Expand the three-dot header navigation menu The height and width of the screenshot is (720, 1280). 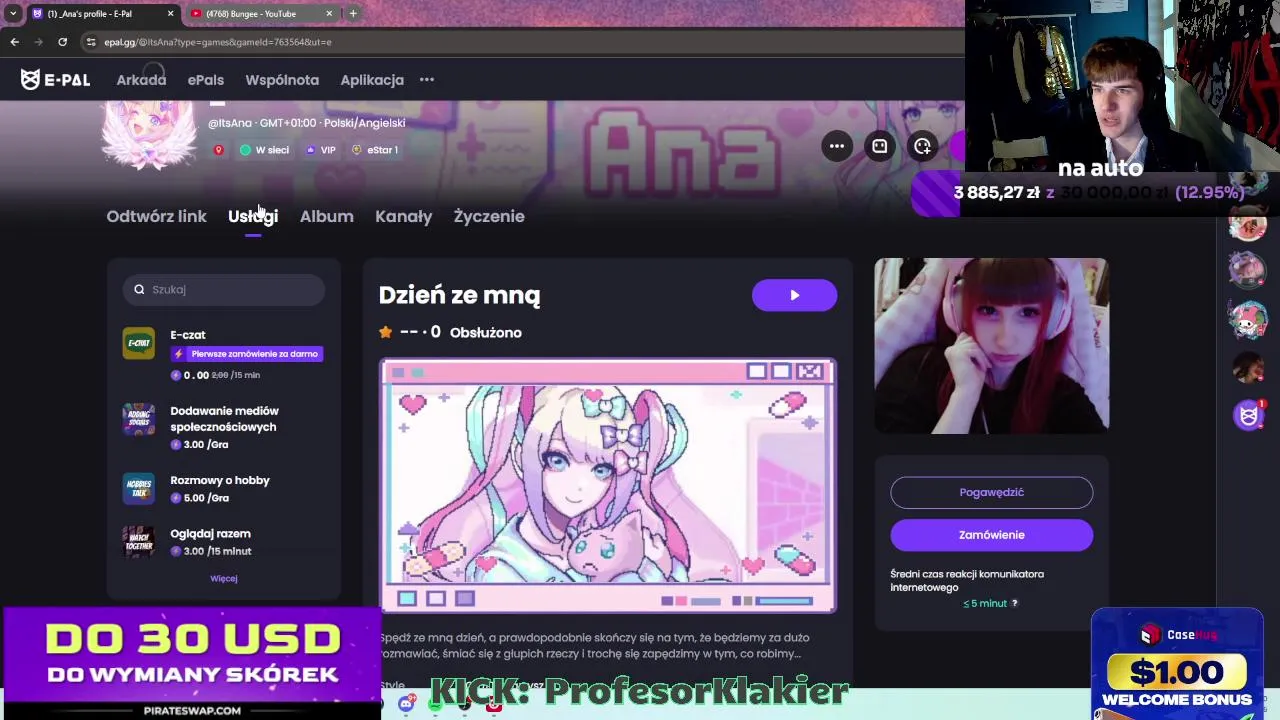point(427,80)
